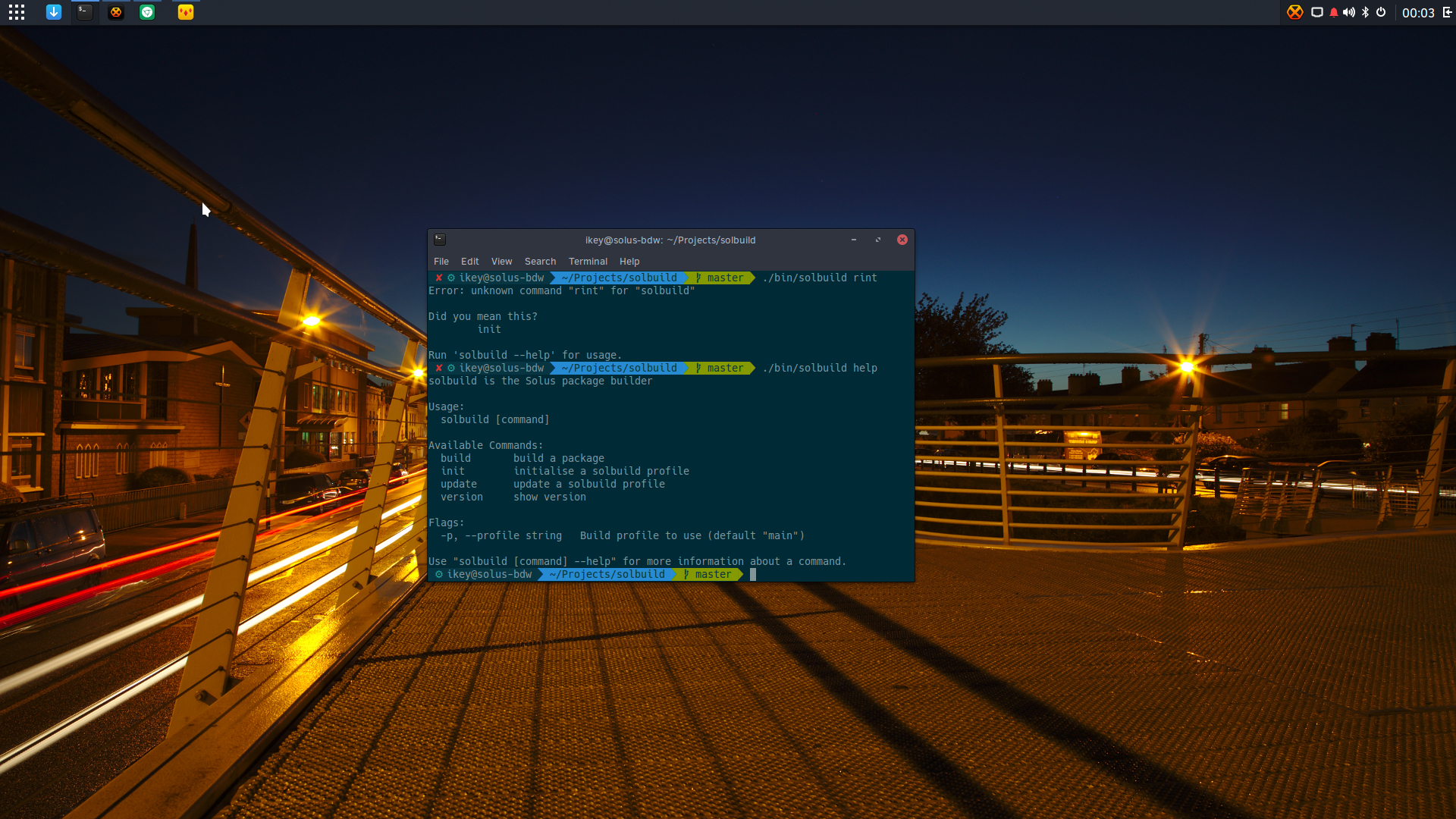Viewport: 1456px width, 819px height.
Task: Open the View menu in terminal
Action: [x=502, y=262]
